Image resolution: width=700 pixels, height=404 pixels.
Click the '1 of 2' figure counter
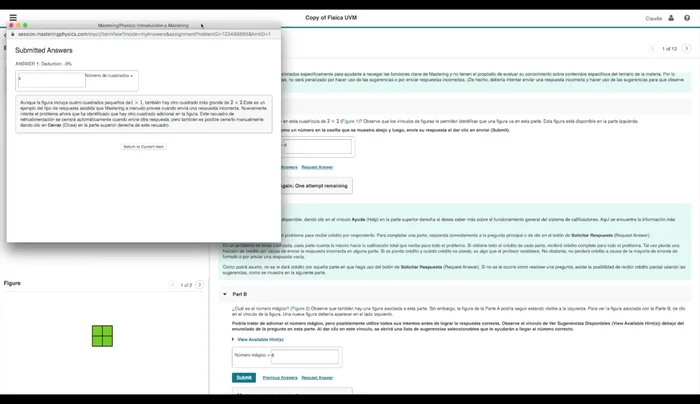[186, 285]
